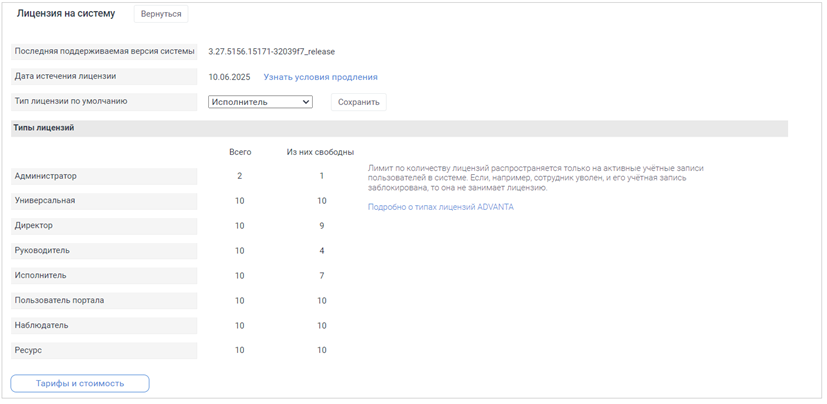
Task: Click the license expiry date 10.06.2025
Action: coord(230,77)
